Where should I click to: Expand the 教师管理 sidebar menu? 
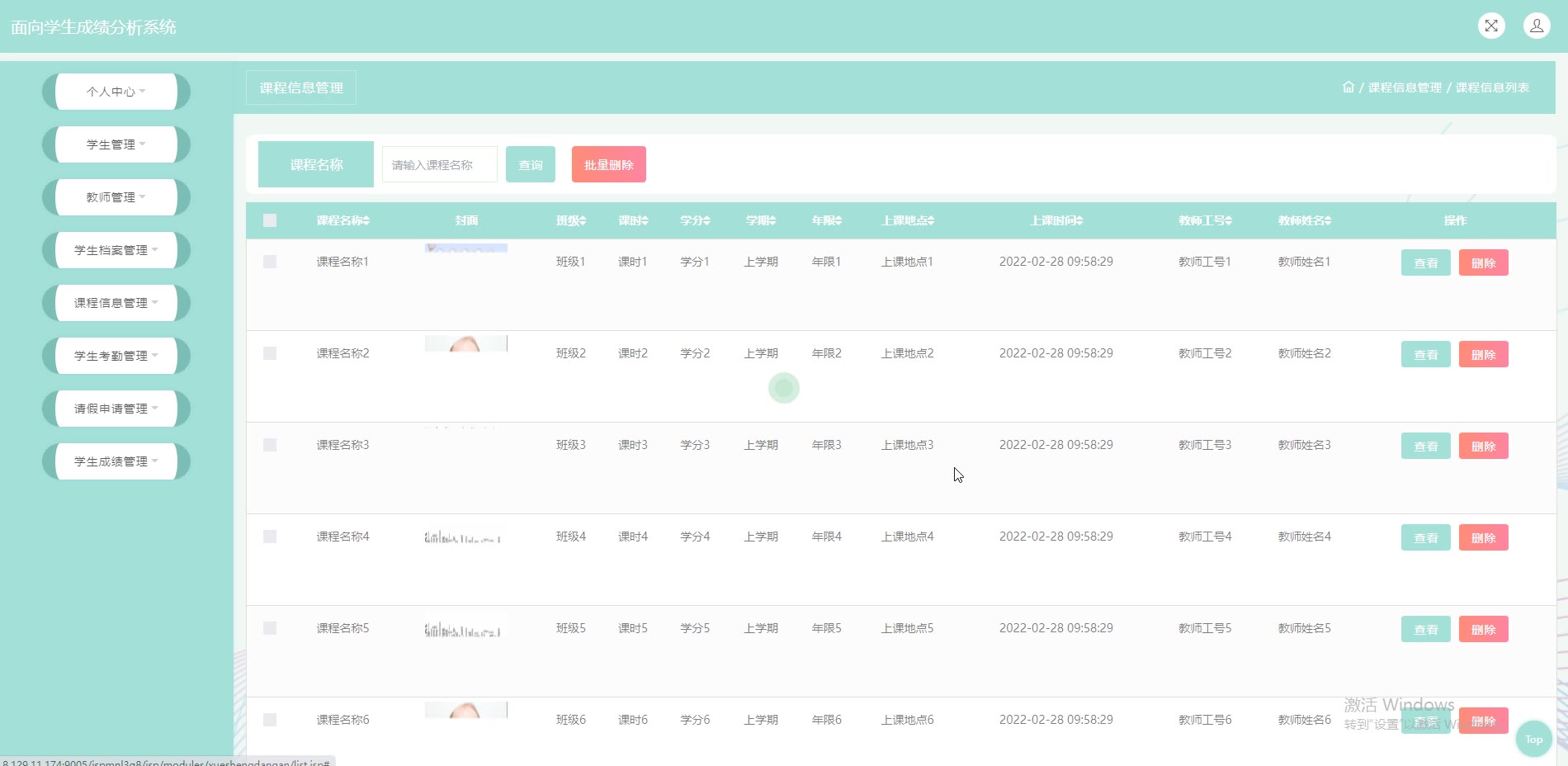(x=116, y=197)
